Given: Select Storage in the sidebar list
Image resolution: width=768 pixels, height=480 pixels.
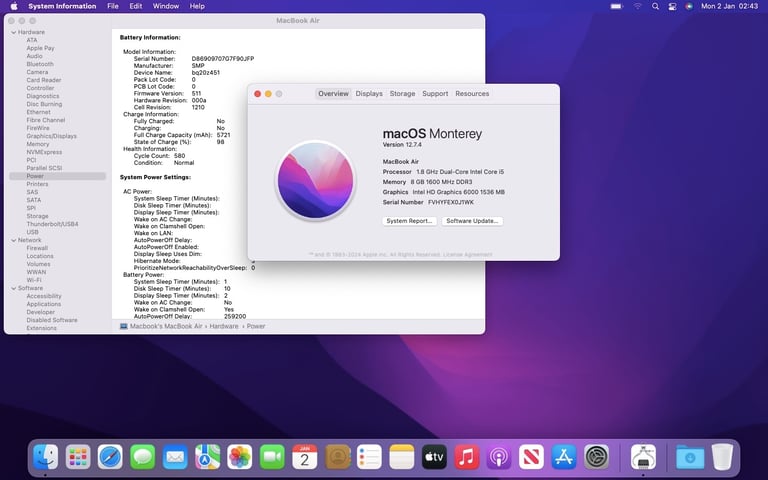Looking at the screenshot, I should coord(37,216).
